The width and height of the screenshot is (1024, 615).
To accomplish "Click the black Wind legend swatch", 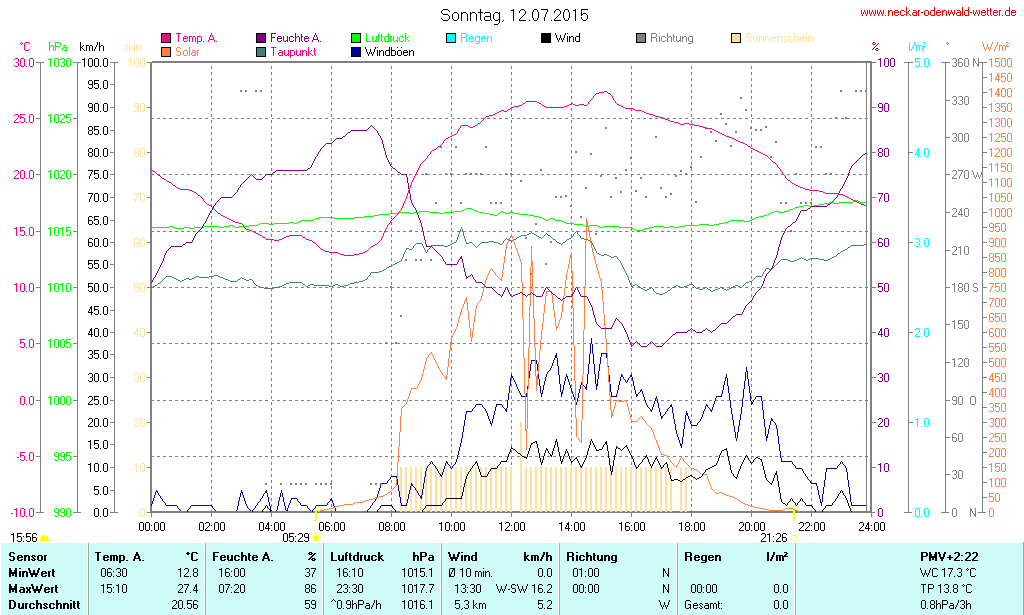I will point(546,38).
